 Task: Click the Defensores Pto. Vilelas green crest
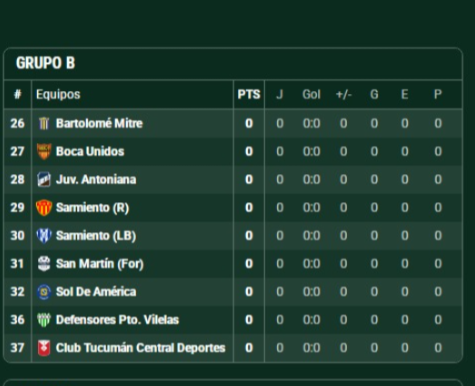[44, 320]
